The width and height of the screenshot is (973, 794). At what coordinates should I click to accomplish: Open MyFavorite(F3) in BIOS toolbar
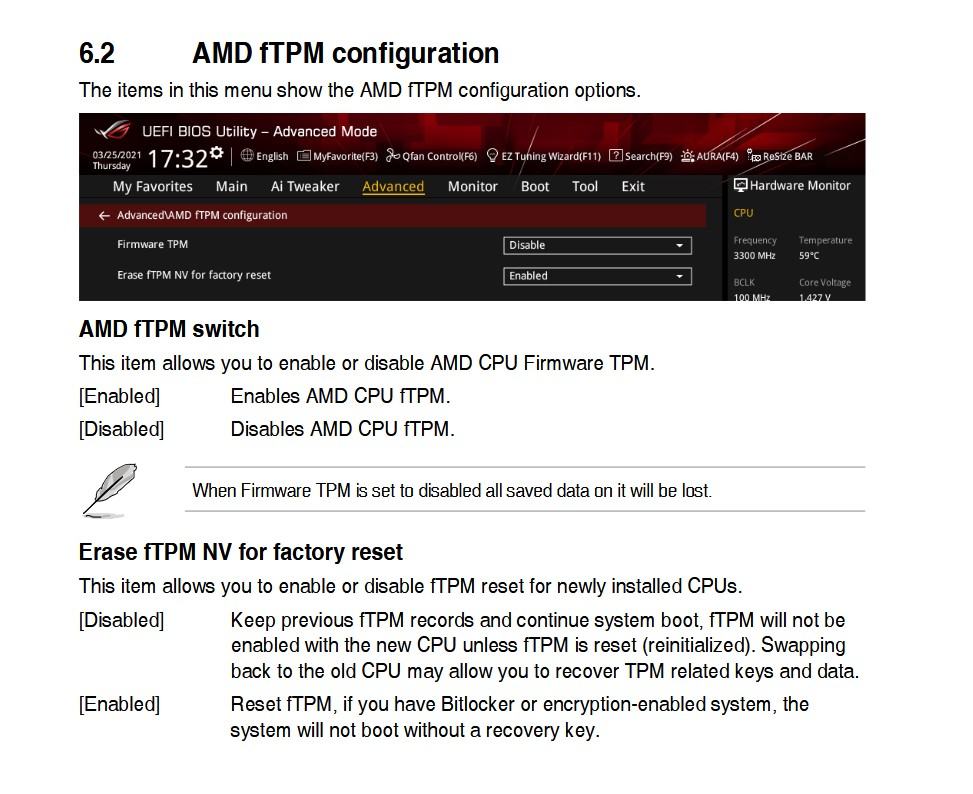pos(338,156)
